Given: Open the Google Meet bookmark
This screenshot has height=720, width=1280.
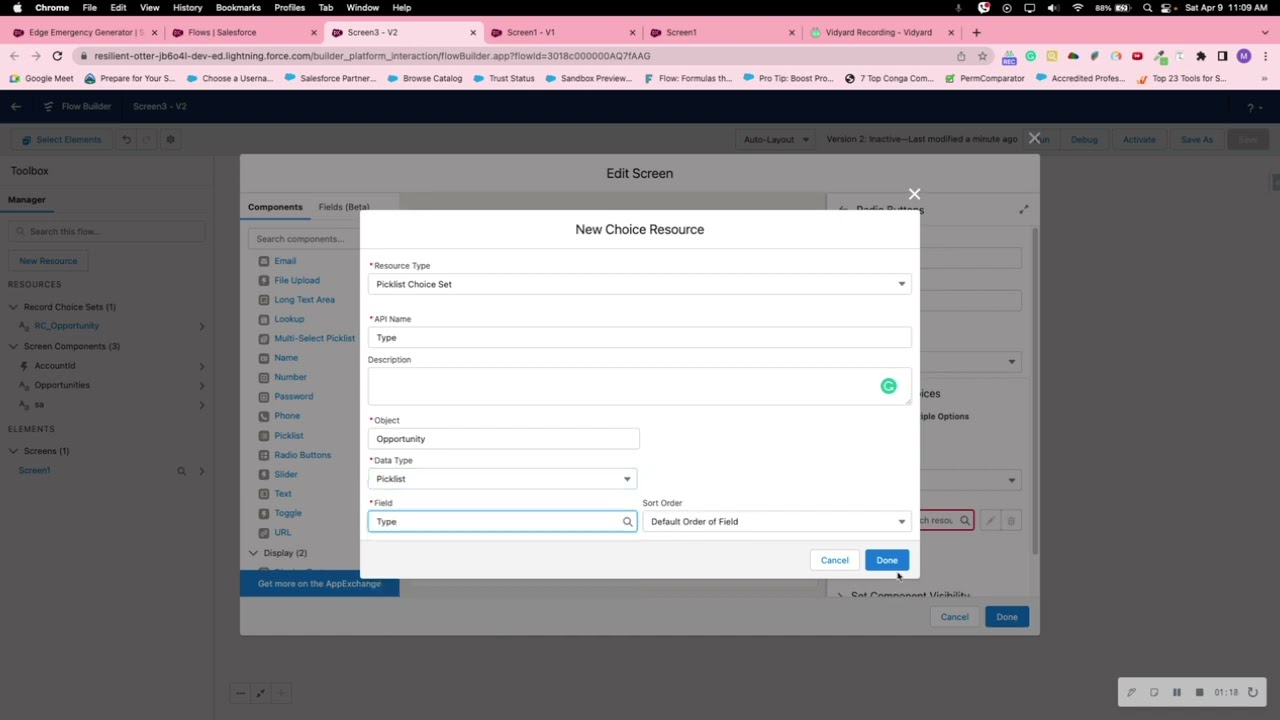Looking at the screenshot, I should (41, 78).
